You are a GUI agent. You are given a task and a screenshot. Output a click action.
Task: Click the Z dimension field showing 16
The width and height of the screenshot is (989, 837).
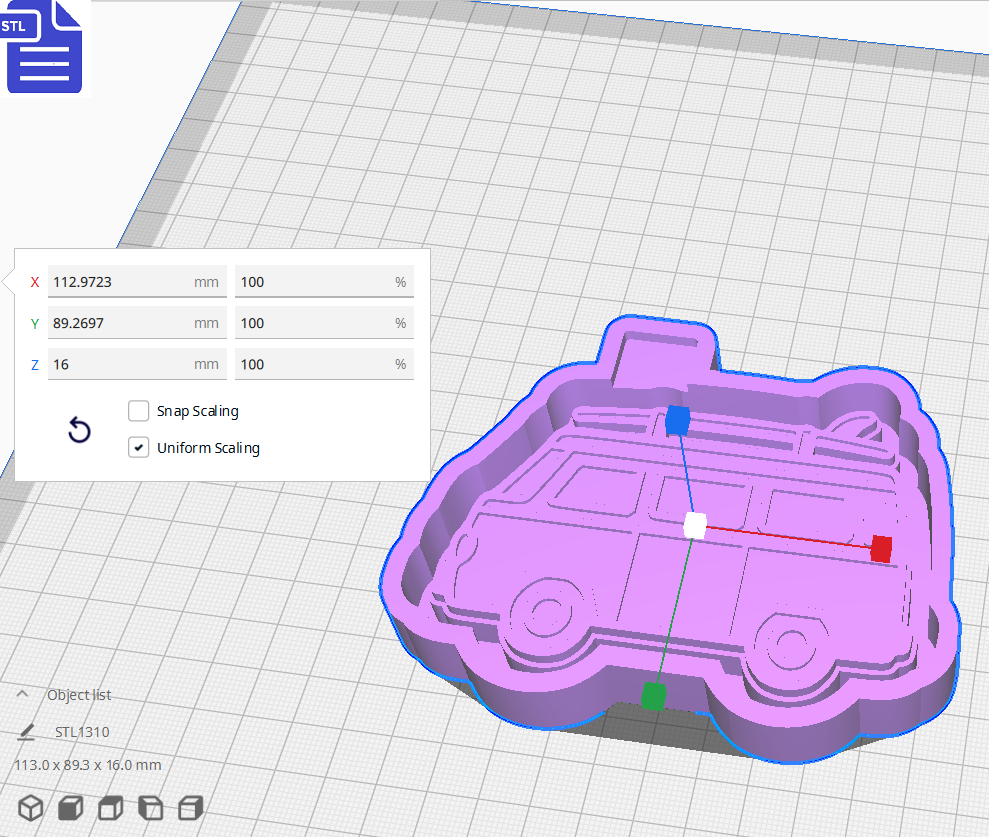pyautogui.click(x=137, y=363)
